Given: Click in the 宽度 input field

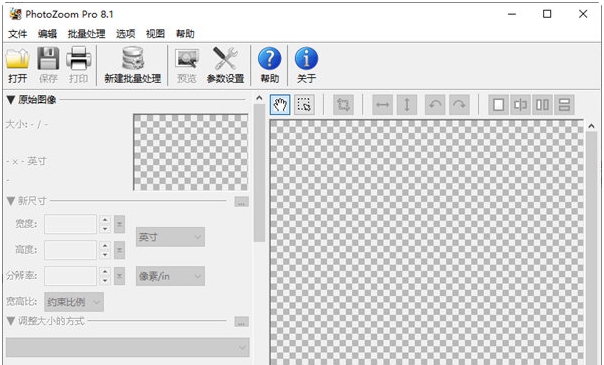Looking at the screenshot, I should click(70, 224).
